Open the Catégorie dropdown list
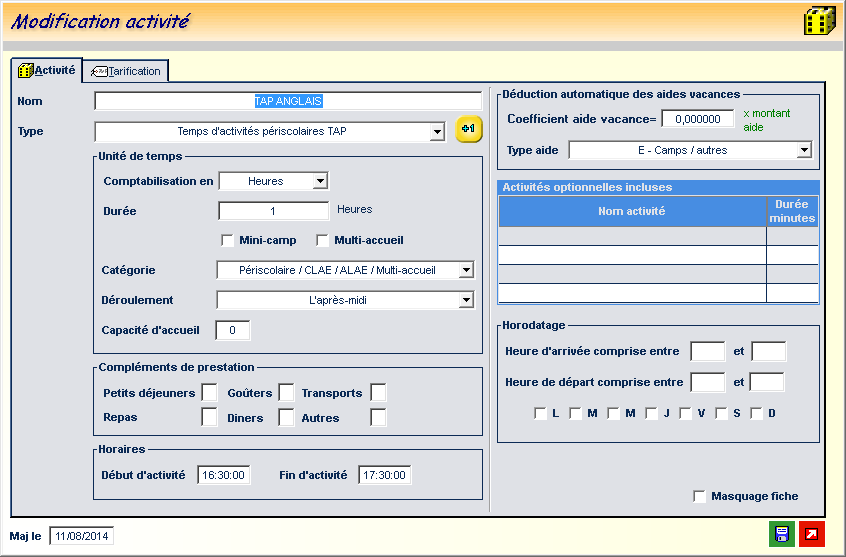846x557 pixels. [x=465, y=270]
